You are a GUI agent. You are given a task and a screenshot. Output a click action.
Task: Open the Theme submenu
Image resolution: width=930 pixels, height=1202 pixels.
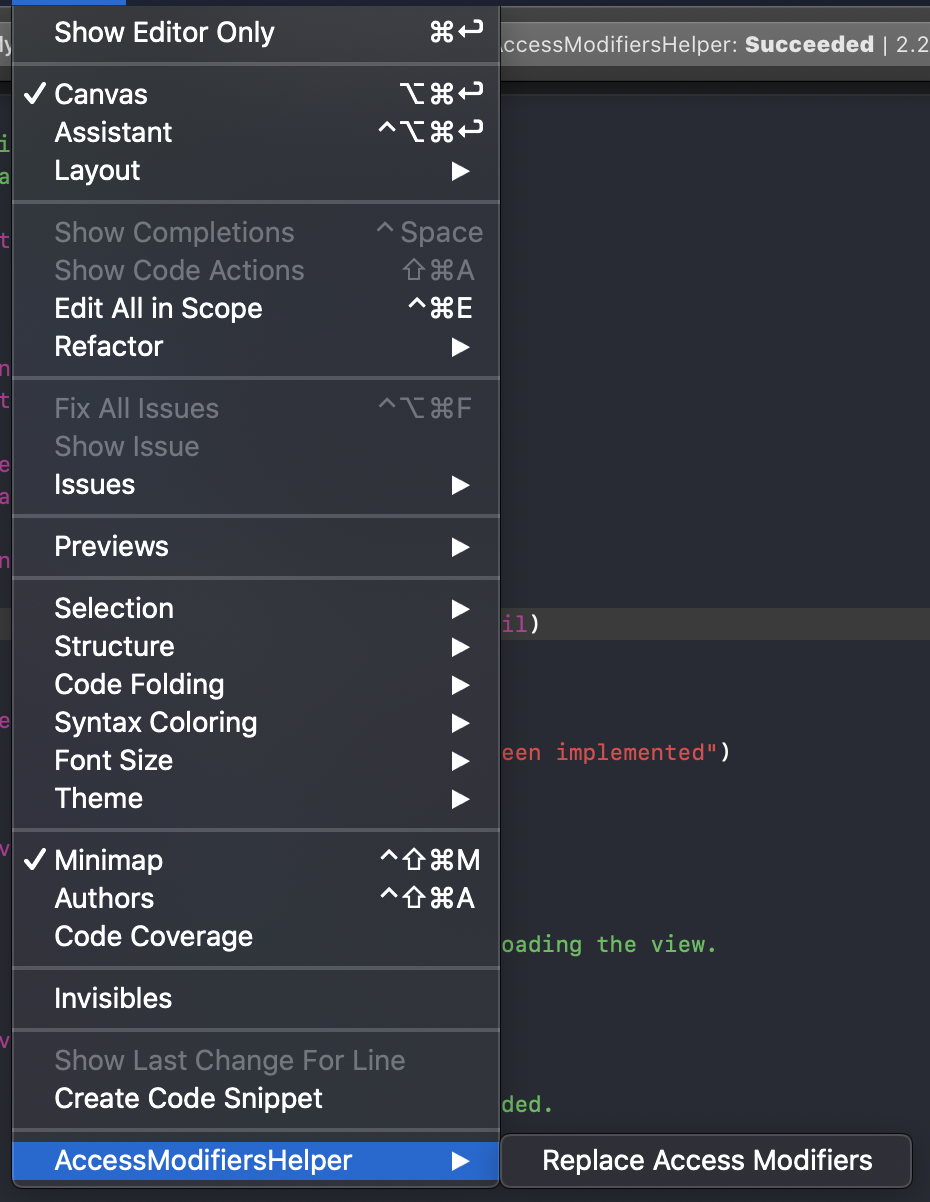point(98,798)
